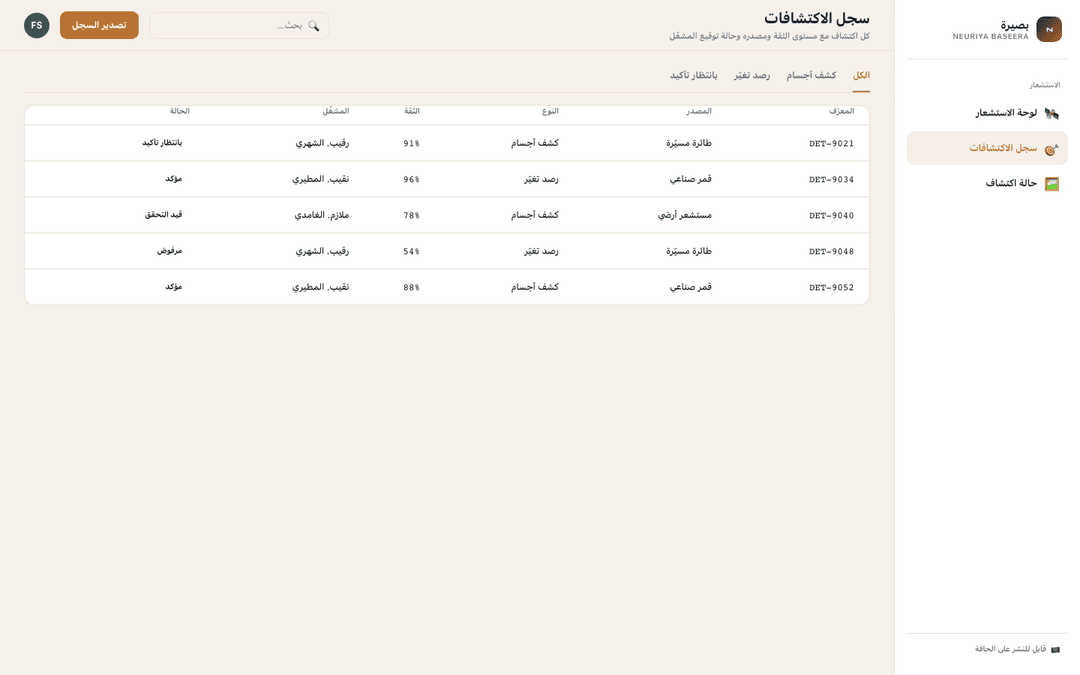This screenshot has width=1080, height=675.
Task: Select detection DET-9048
Action: point(831,251)
